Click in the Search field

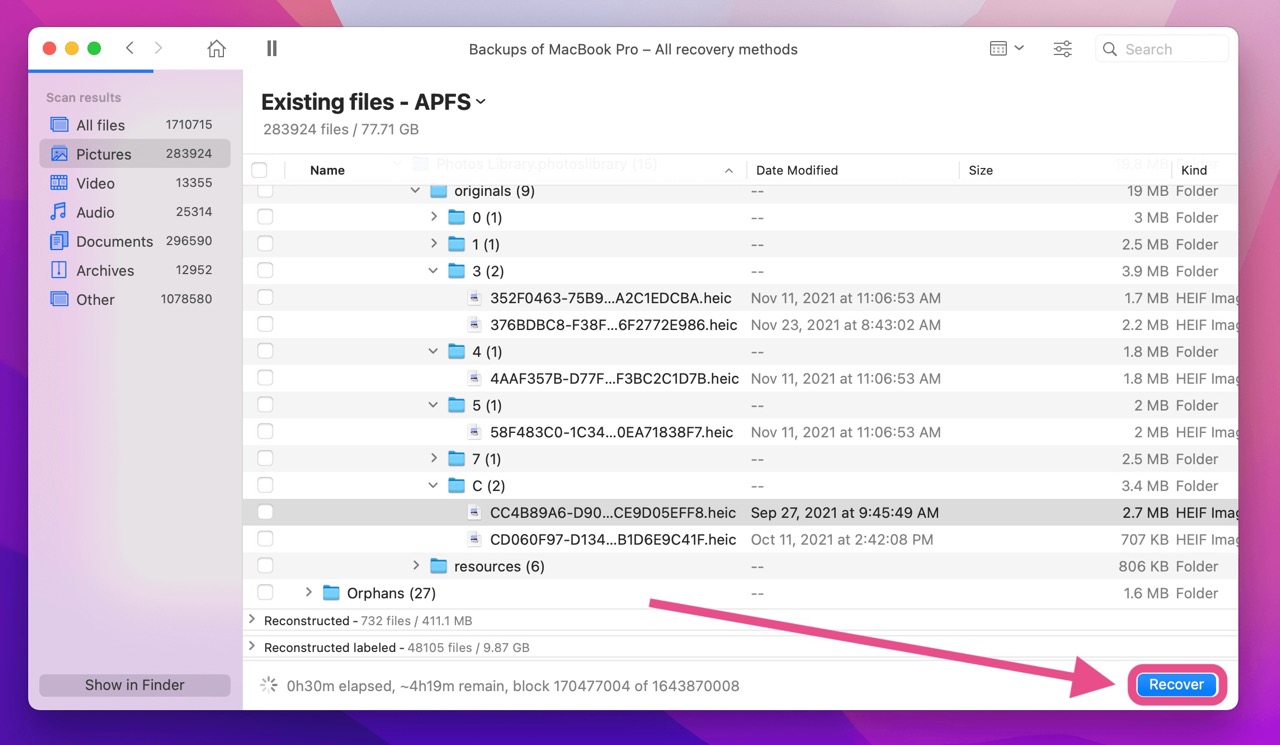pyautogui.click(x=1162, y=49)
